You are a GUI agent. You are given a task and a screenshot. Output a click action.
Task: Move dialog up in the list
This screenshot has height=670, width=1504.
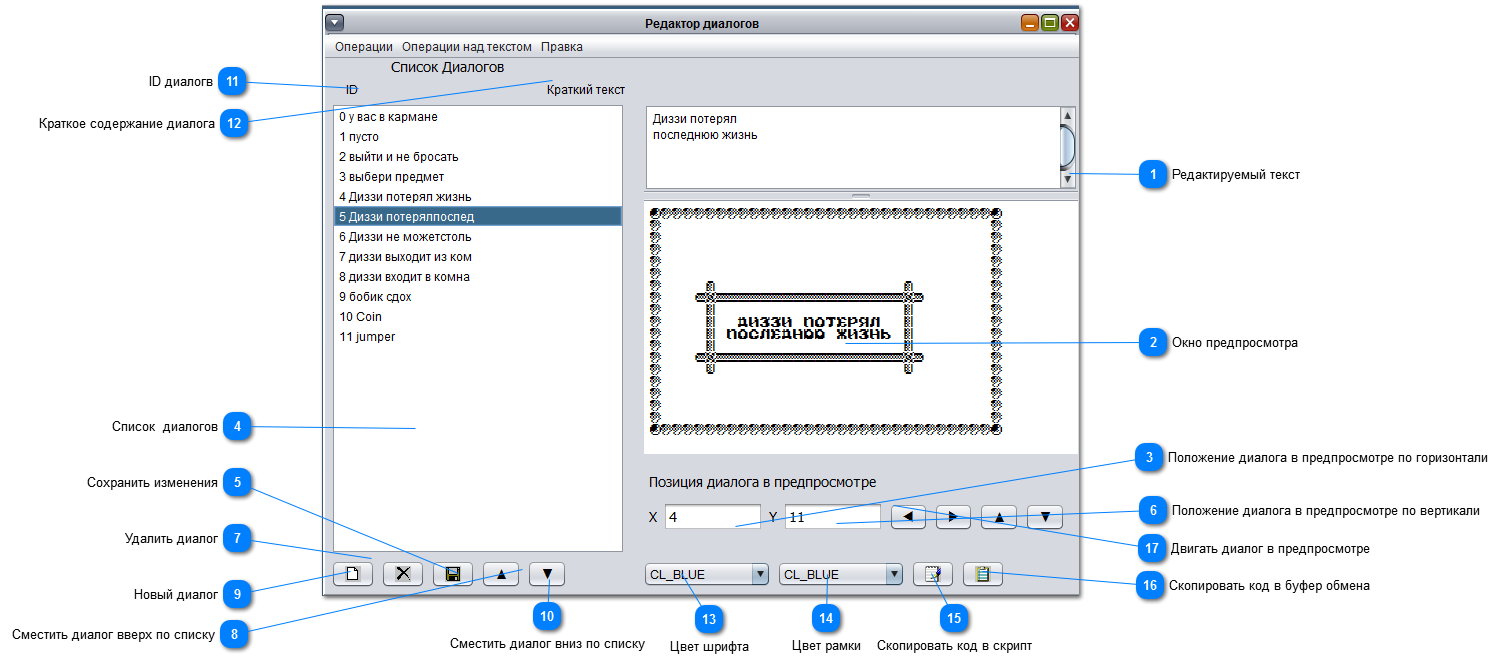(501, 574)
